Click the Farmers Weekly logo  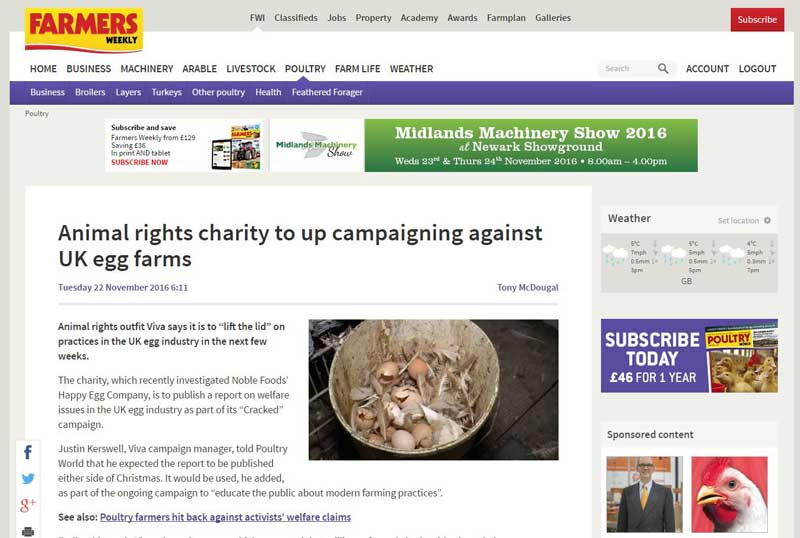[84, 30]
